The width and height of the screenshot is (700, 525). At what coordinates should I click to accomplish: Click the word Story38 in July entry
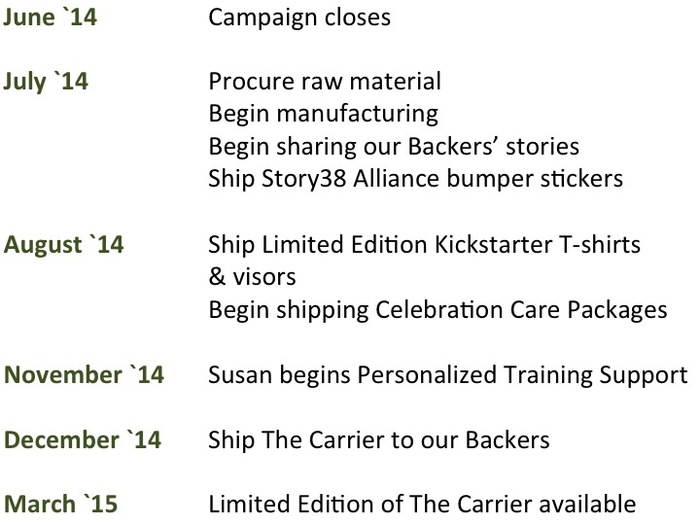point(304,179)
